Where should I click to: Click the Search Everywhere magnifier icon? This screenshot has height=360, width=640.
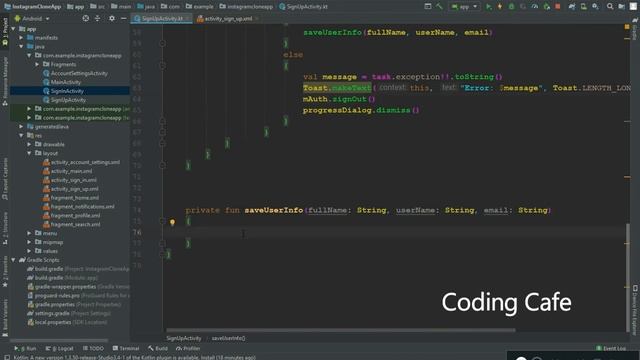click(610, 7)
